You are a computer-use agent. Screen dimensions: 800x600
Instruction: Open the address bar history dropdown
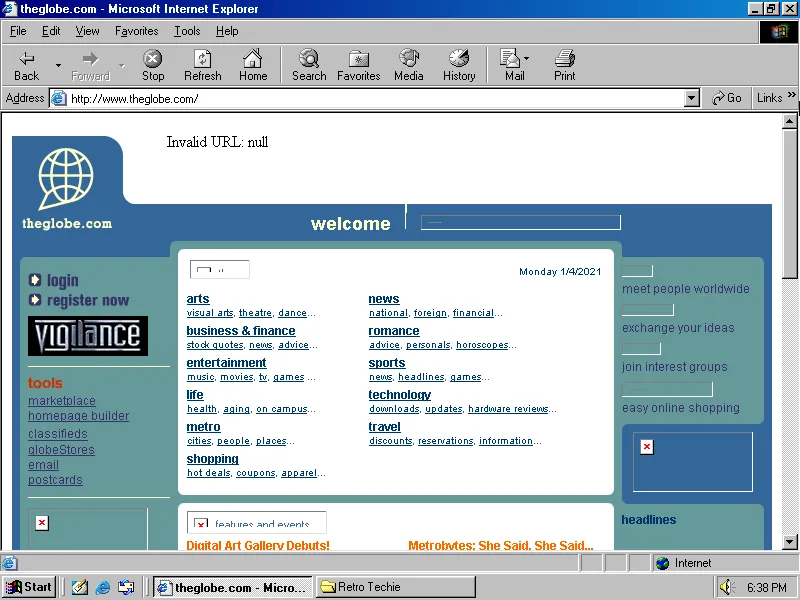click(x=692, y=97)
